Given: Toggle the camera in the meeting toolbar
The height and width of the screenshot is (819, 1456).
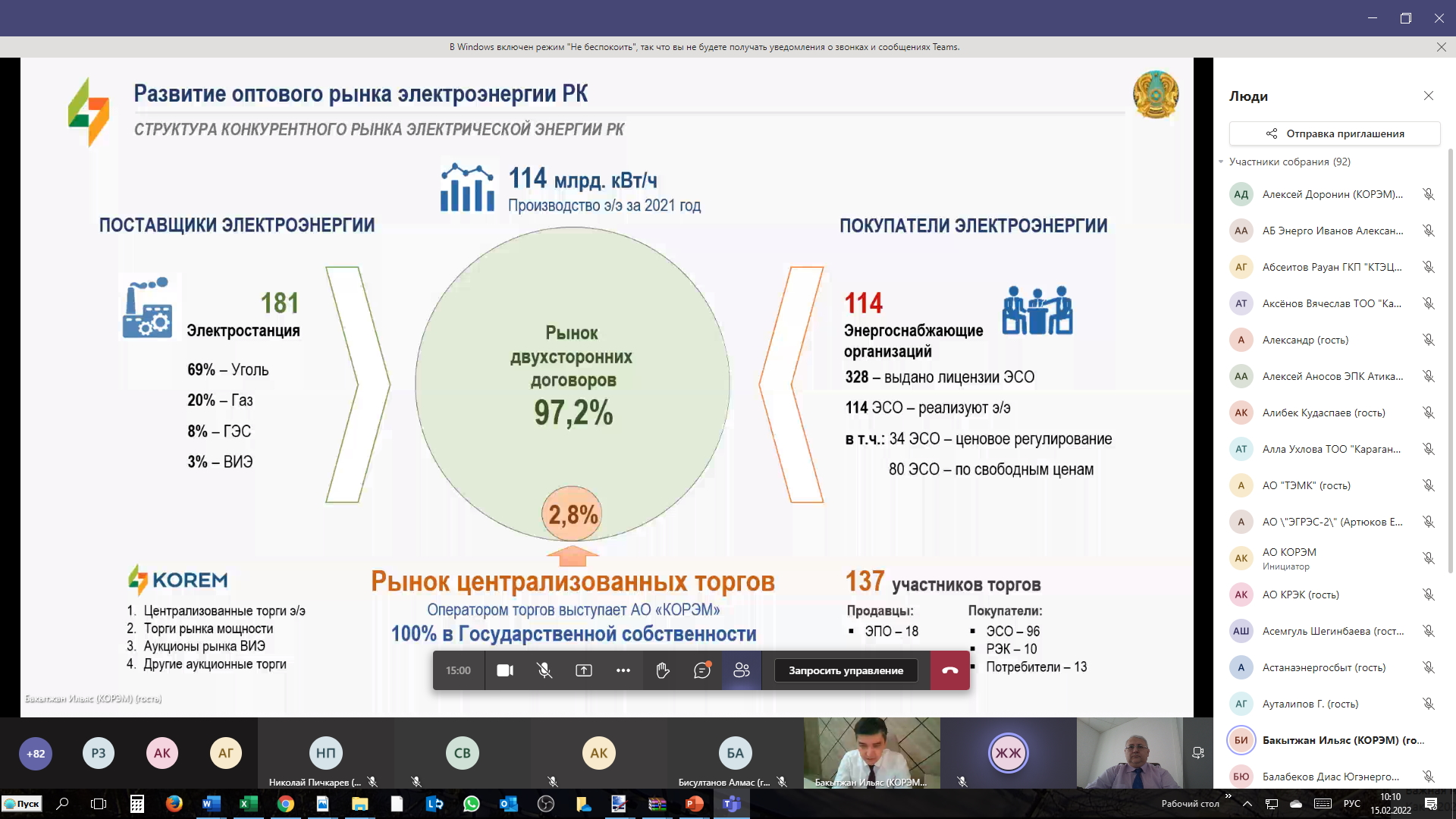Looking at the screenshot, I should (x=505, y=670).
